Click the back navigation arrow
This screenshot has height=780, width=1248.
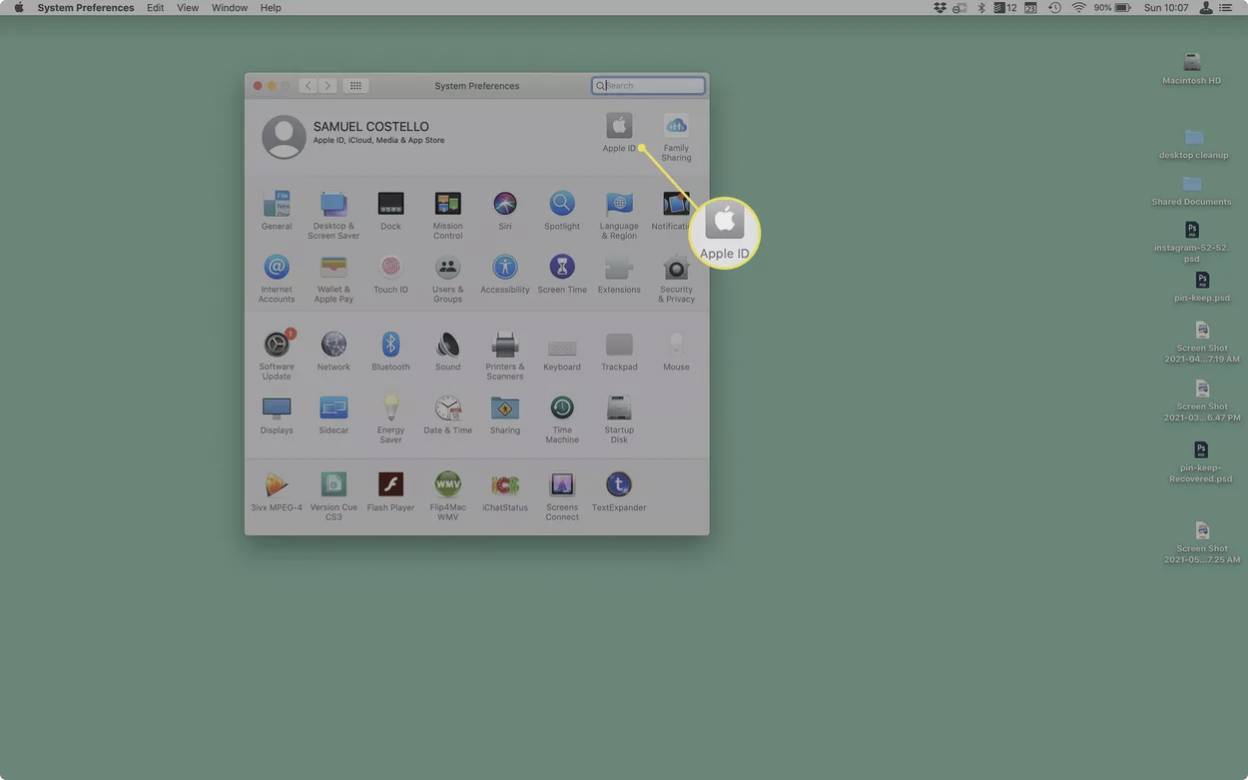pyautogui.click(x=308, y=85)
